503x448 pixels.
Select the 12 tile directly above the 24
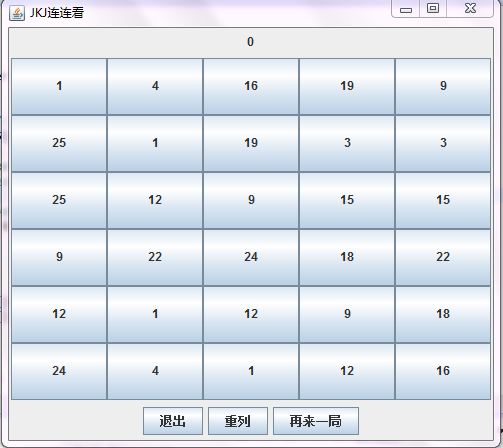click(x=59, y=315)
